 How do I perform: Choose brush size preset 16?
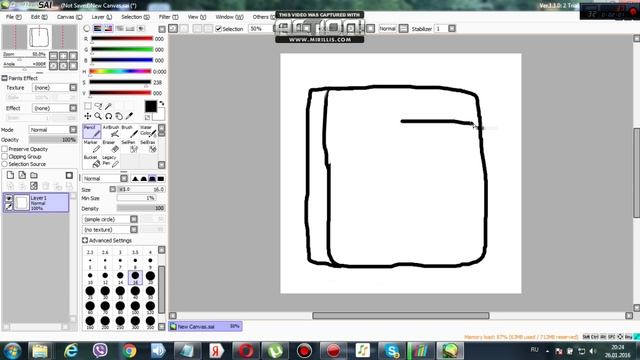pyautogui.click(x=135, y=278)
